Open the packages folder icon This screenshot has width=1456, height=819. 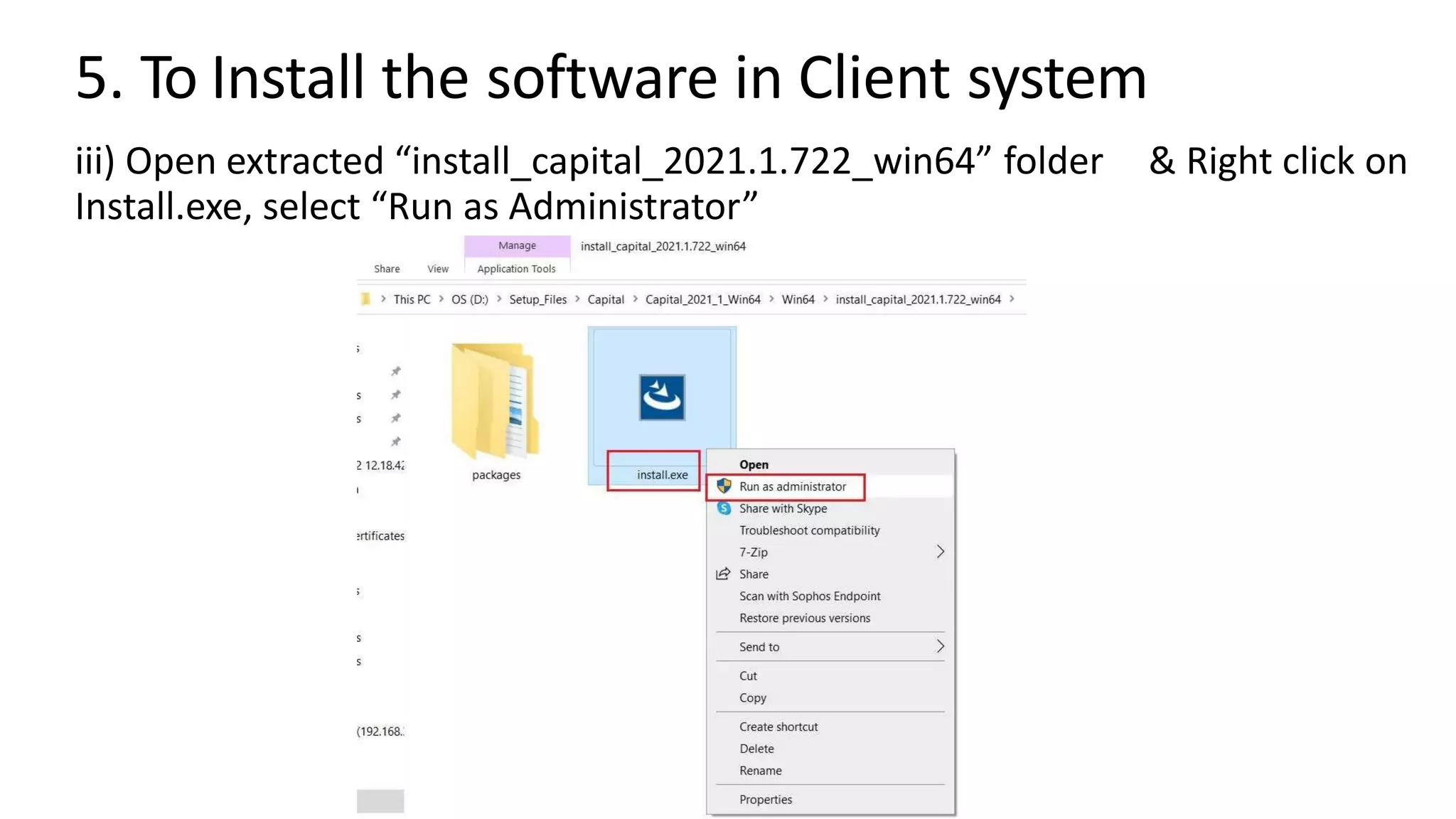(x=496, y=401)
